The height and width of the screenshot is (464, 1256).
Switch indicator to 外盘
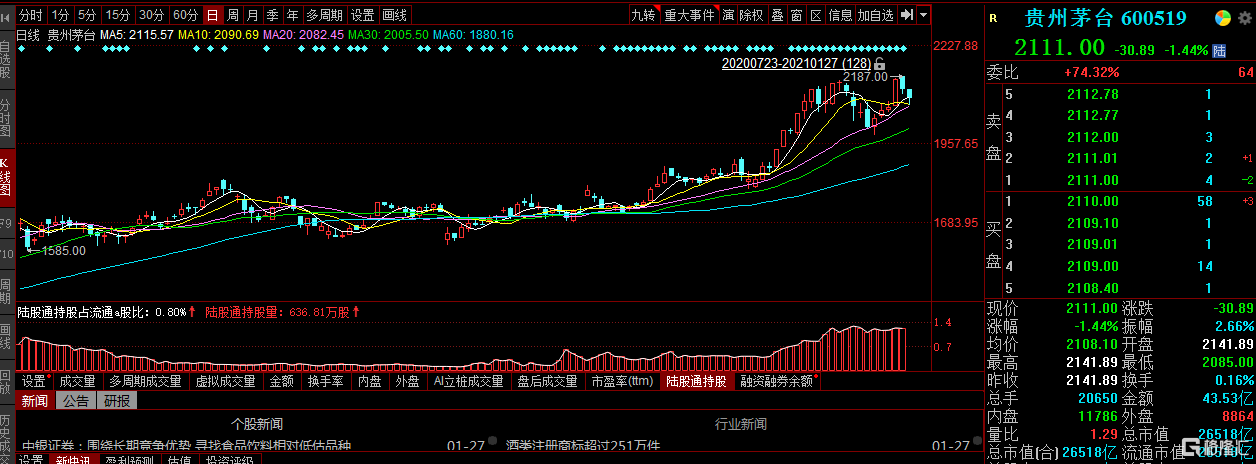407,381
